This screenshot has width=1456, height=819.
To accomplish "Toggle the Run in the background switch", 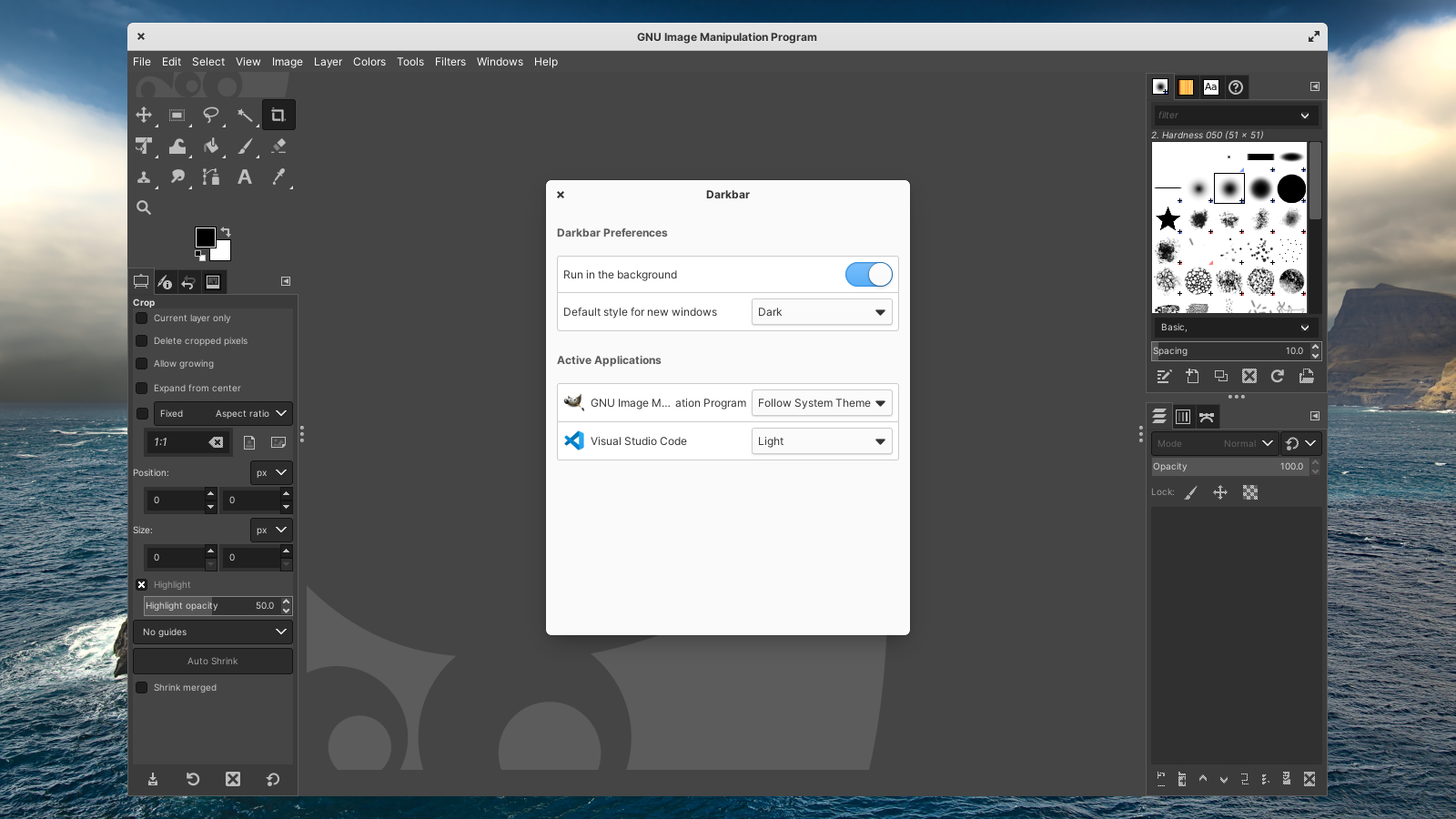I will [x=868, y=274].
